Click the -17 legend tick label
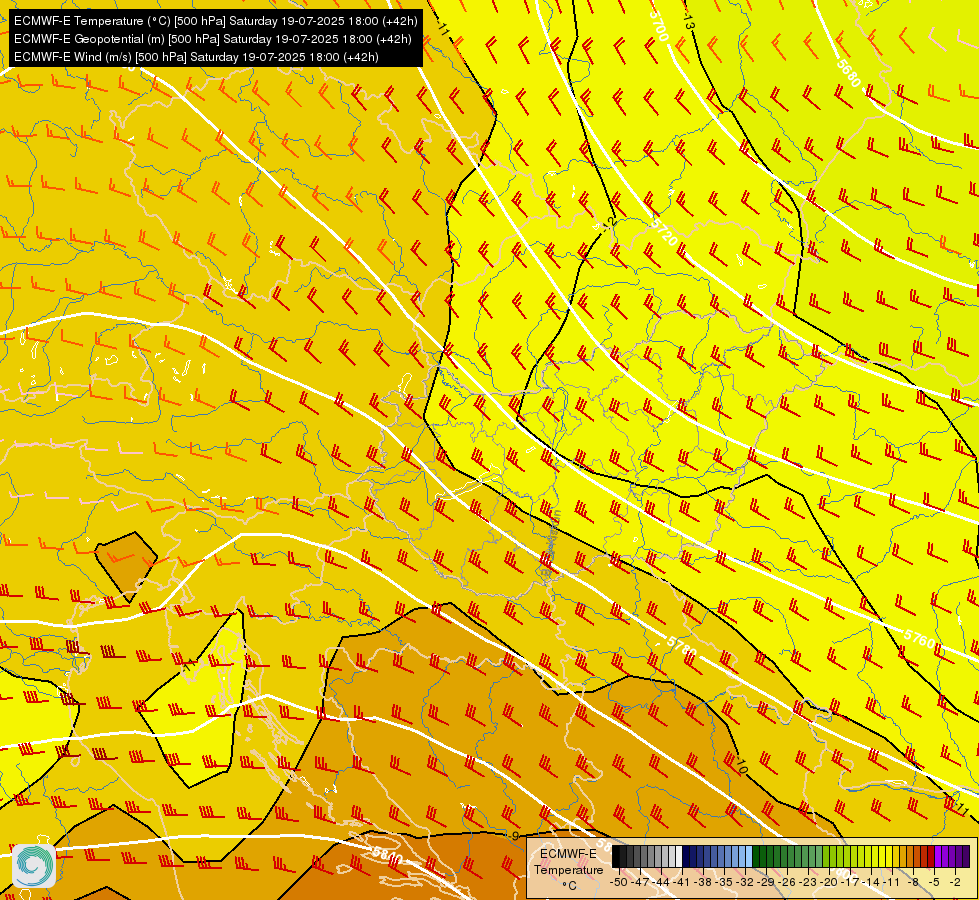 850,882
